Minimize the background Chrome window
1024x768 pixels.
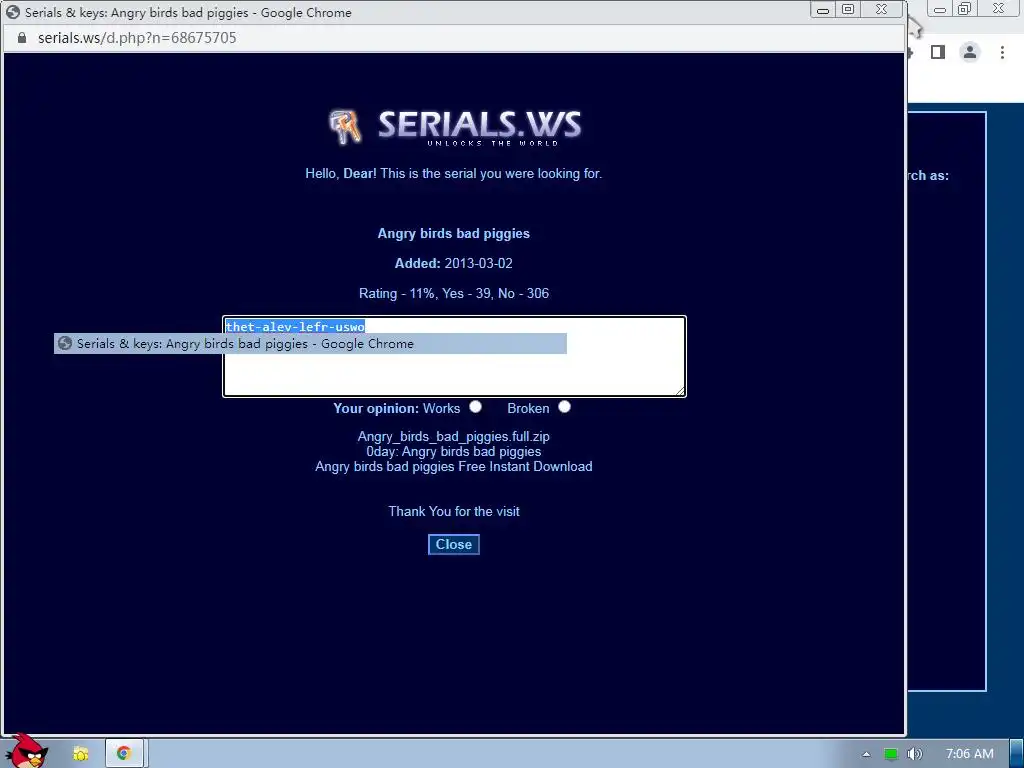[940, 9]
